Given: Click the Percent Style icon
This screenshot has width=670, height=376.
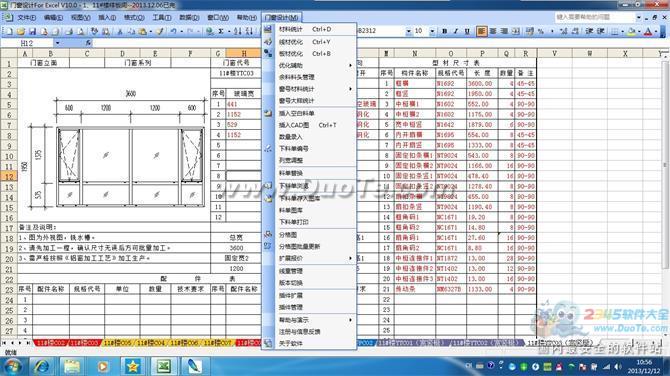Looking at the screenshot, I should (x=541, y=31).
